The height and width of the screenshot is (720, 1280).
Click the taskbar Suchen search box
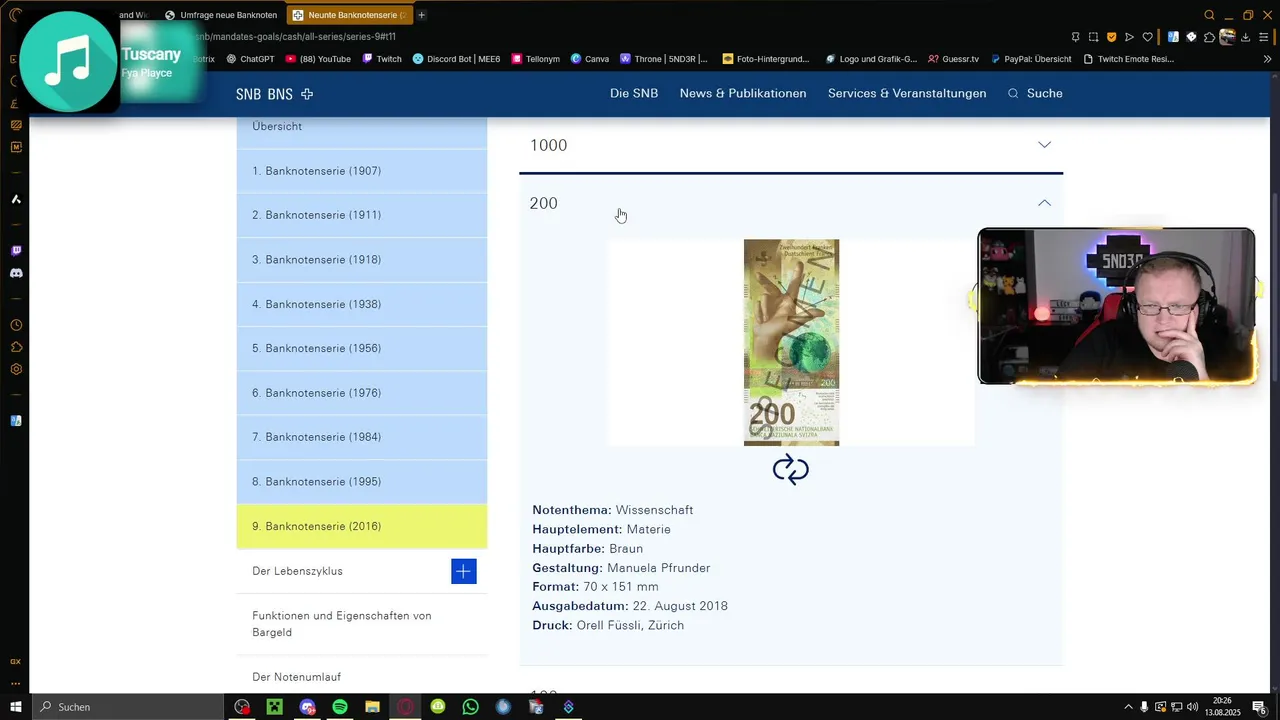pos(128,707)
